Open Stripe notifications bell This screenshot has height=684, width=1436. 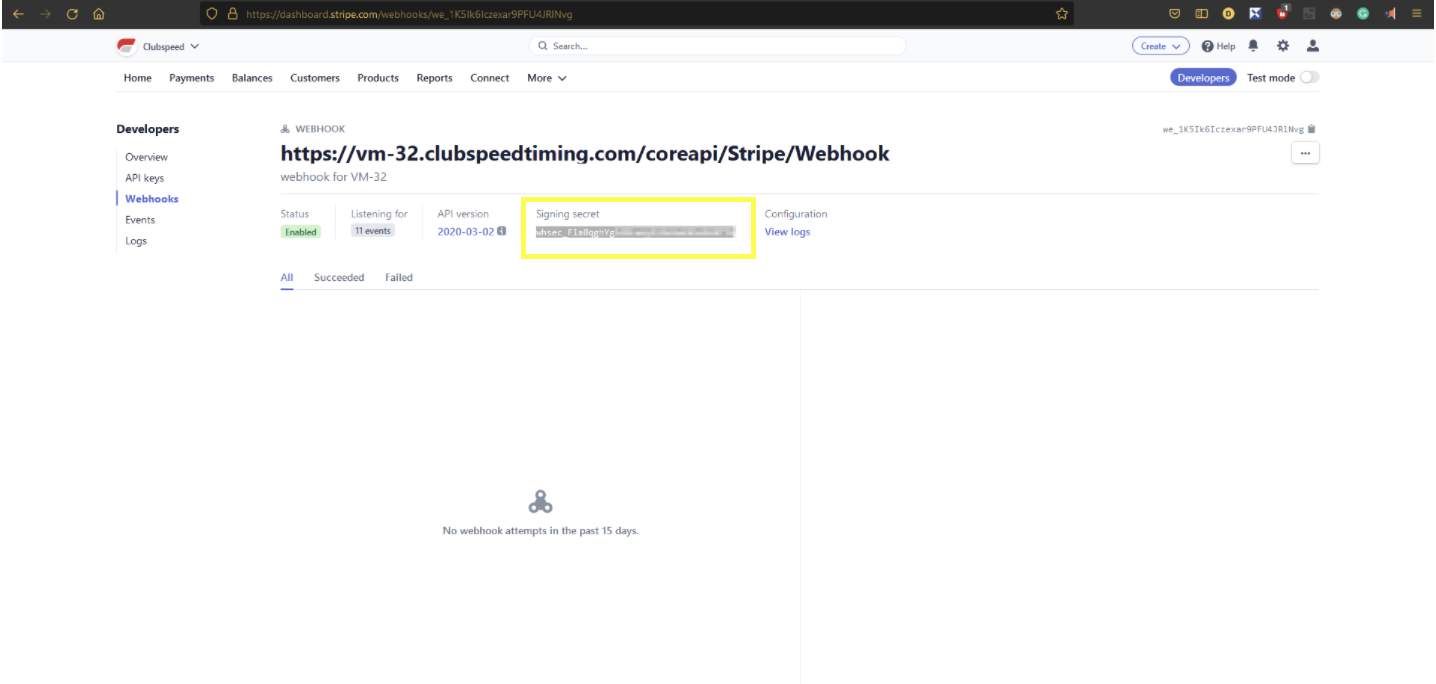[1253, 46]
